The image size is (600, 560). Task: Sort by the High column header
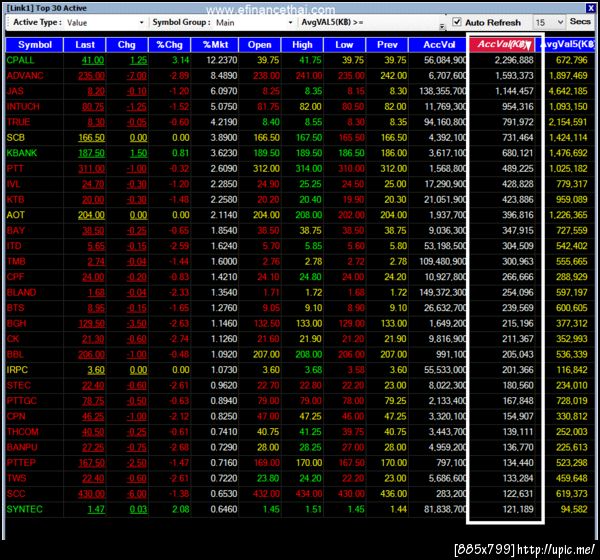[x=302, y=45]
